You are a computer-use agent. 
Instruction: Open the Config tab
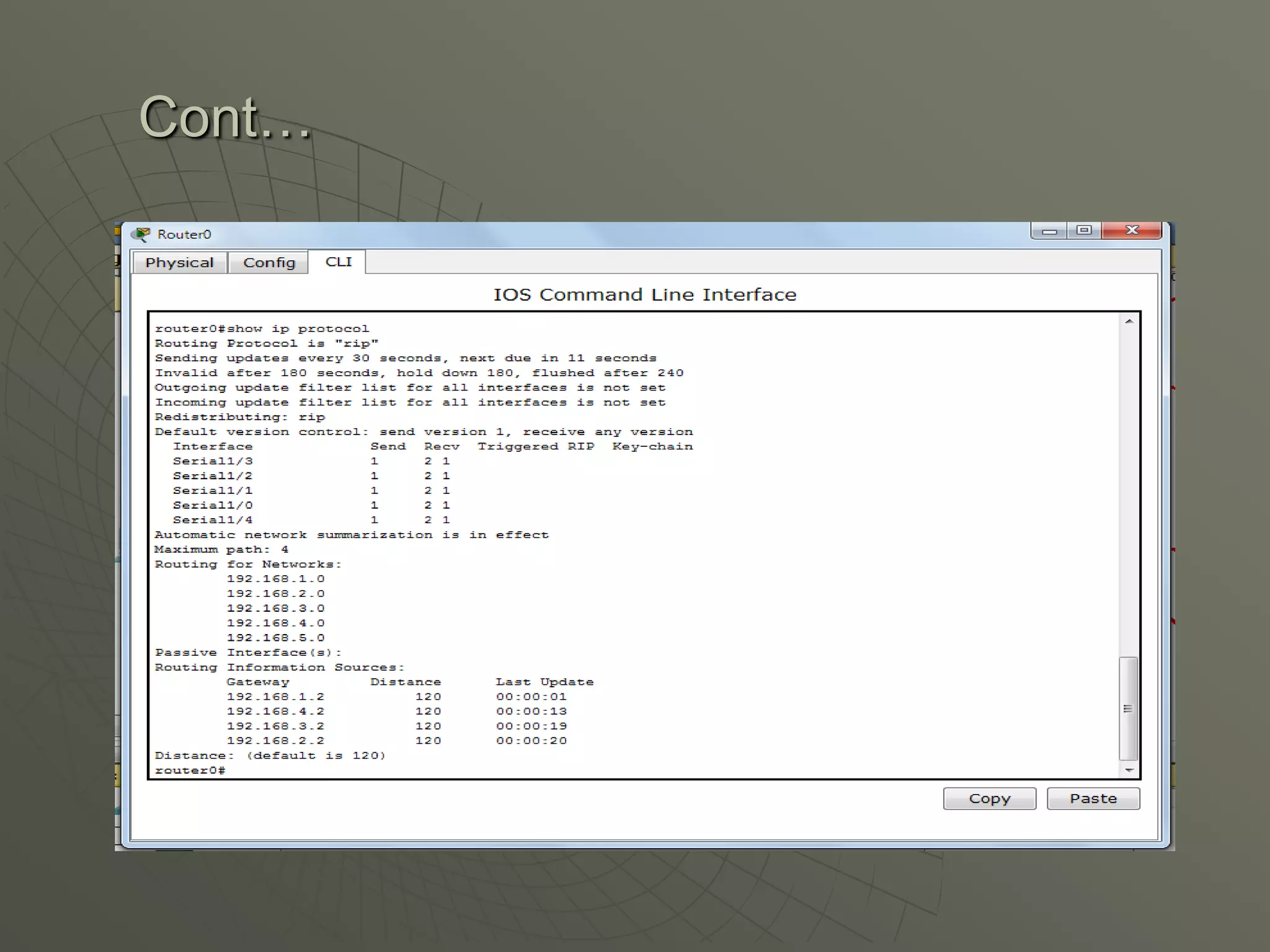269,263
